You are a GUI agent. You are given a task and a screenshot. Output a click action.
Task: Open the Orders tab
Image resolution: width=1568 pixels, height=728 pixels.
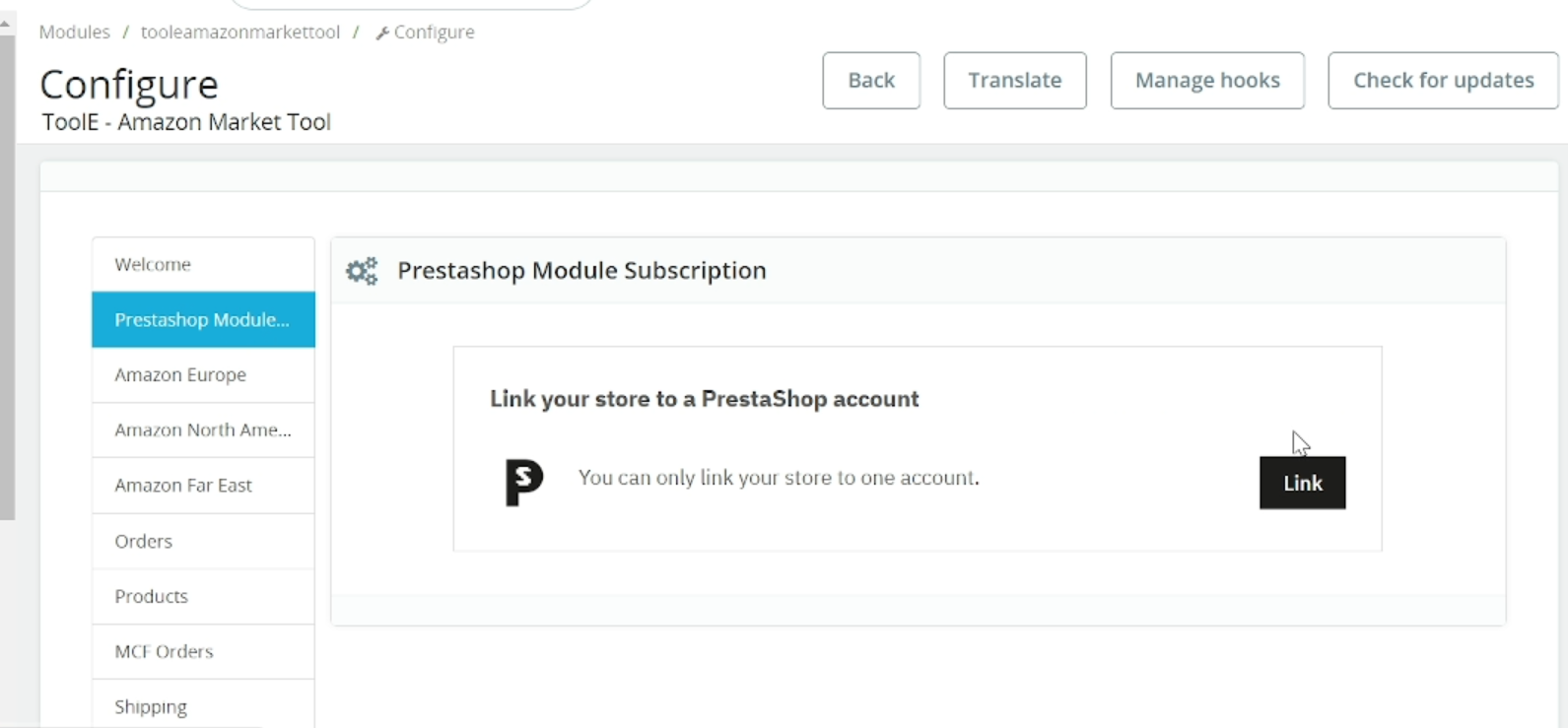(x=203, y=541)
